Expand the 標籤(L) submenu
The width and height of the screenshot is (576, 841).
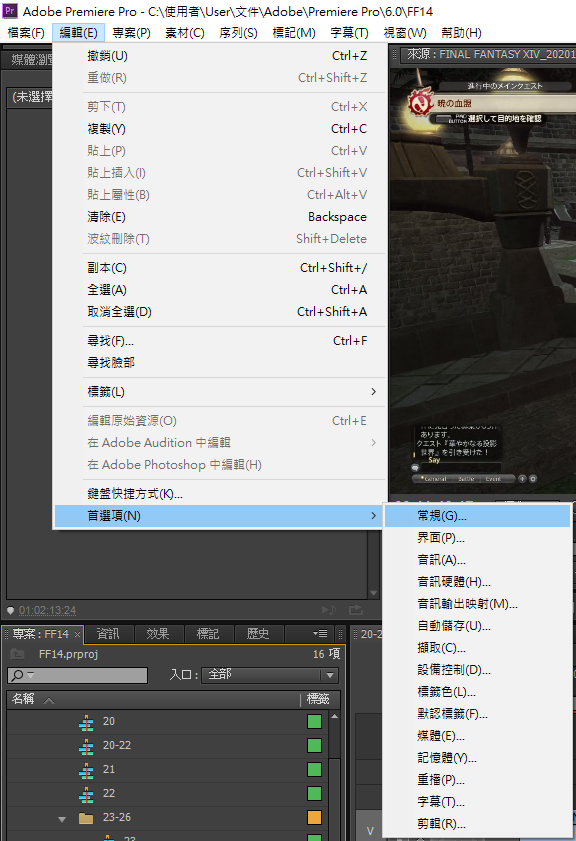(x=220, y=392)
